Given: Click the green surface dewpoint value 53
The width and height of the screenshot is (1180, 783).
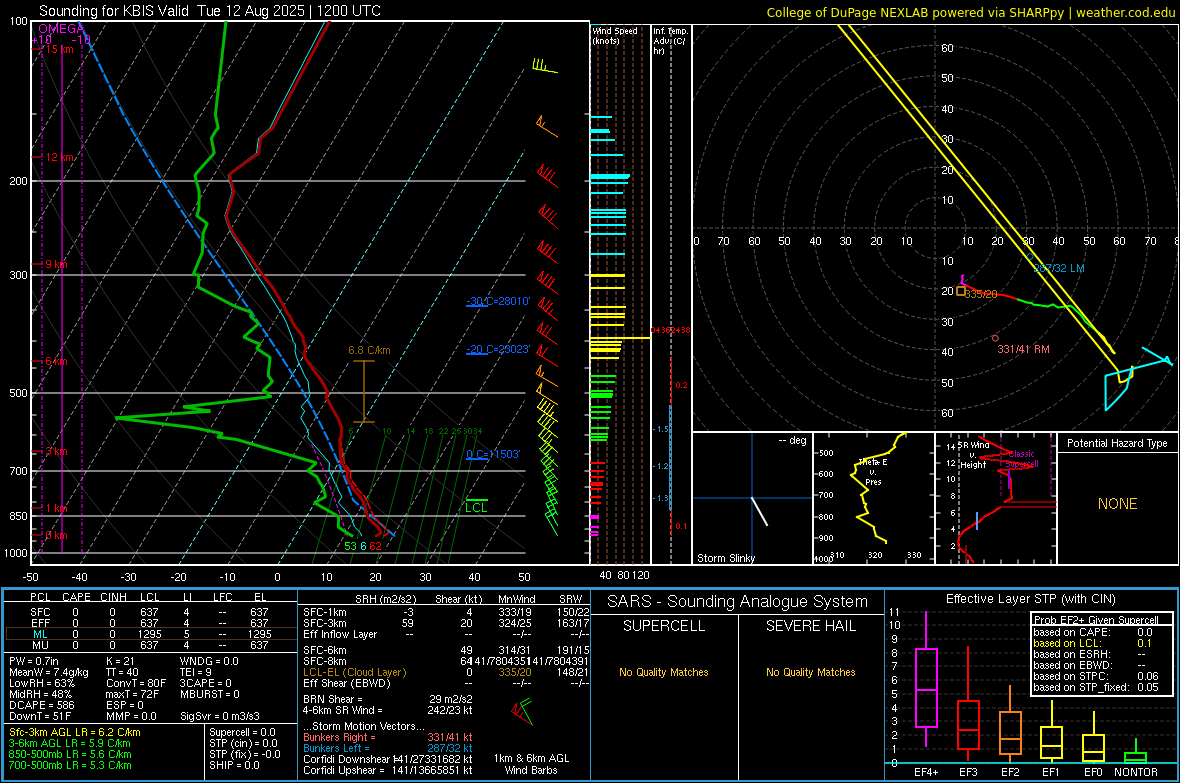Looking at the screenshot, I should point(350,547).
